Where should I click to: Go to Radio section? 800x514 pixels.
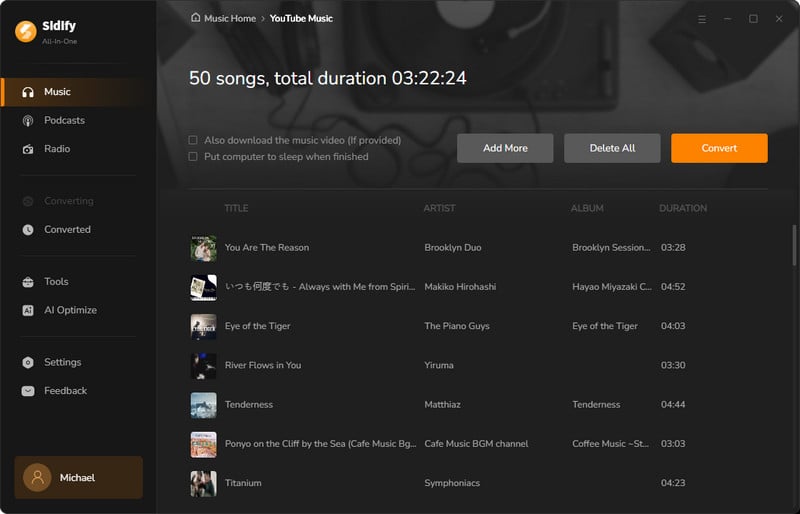coord(80,149)
